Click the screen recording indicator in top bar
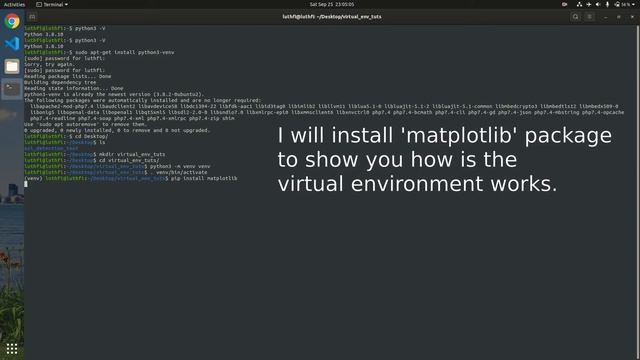640x360 pixels. [564, 4]
